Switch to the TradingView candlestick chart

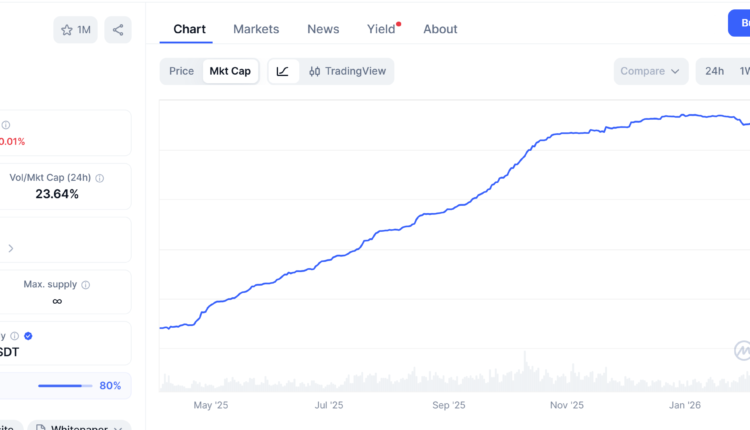click(347, 71)
